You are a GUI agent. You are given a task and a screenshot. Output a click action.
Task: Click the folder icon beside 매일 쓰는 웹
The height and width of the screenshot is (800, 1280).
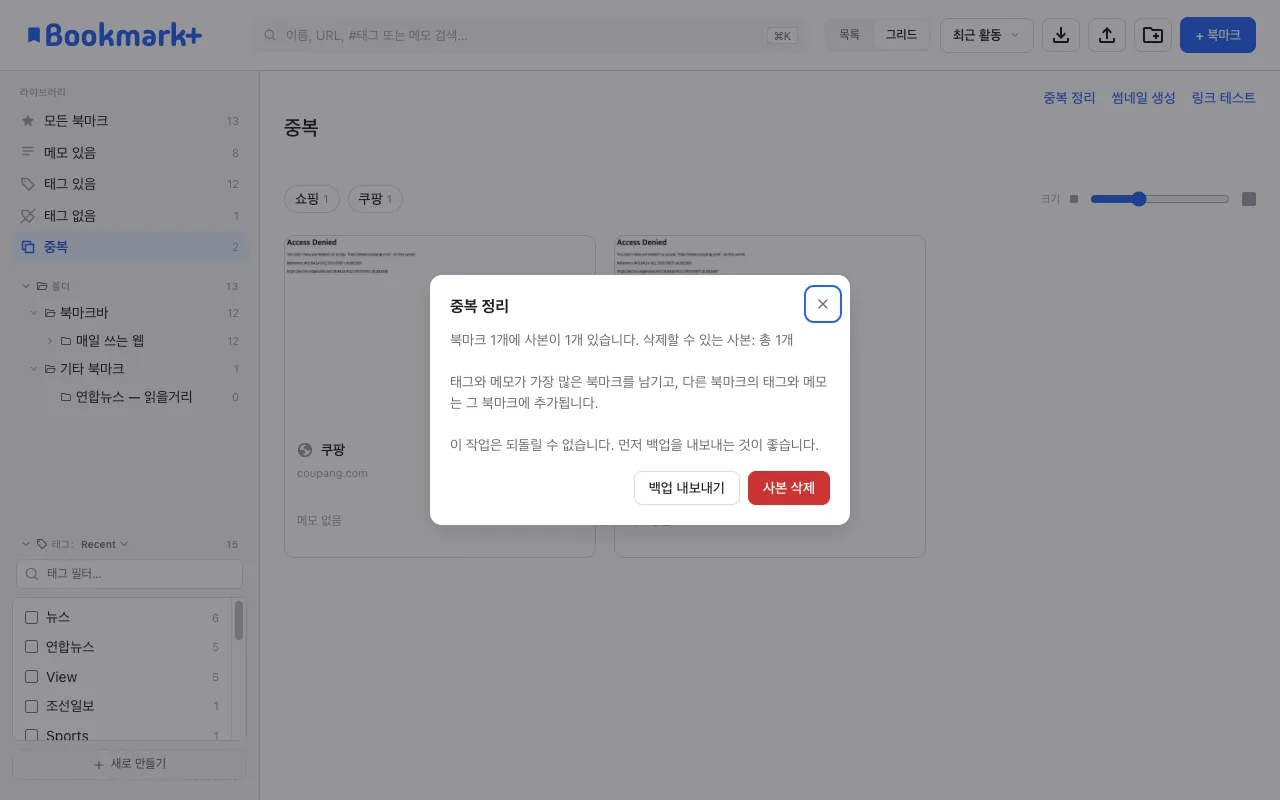(66, 341)
